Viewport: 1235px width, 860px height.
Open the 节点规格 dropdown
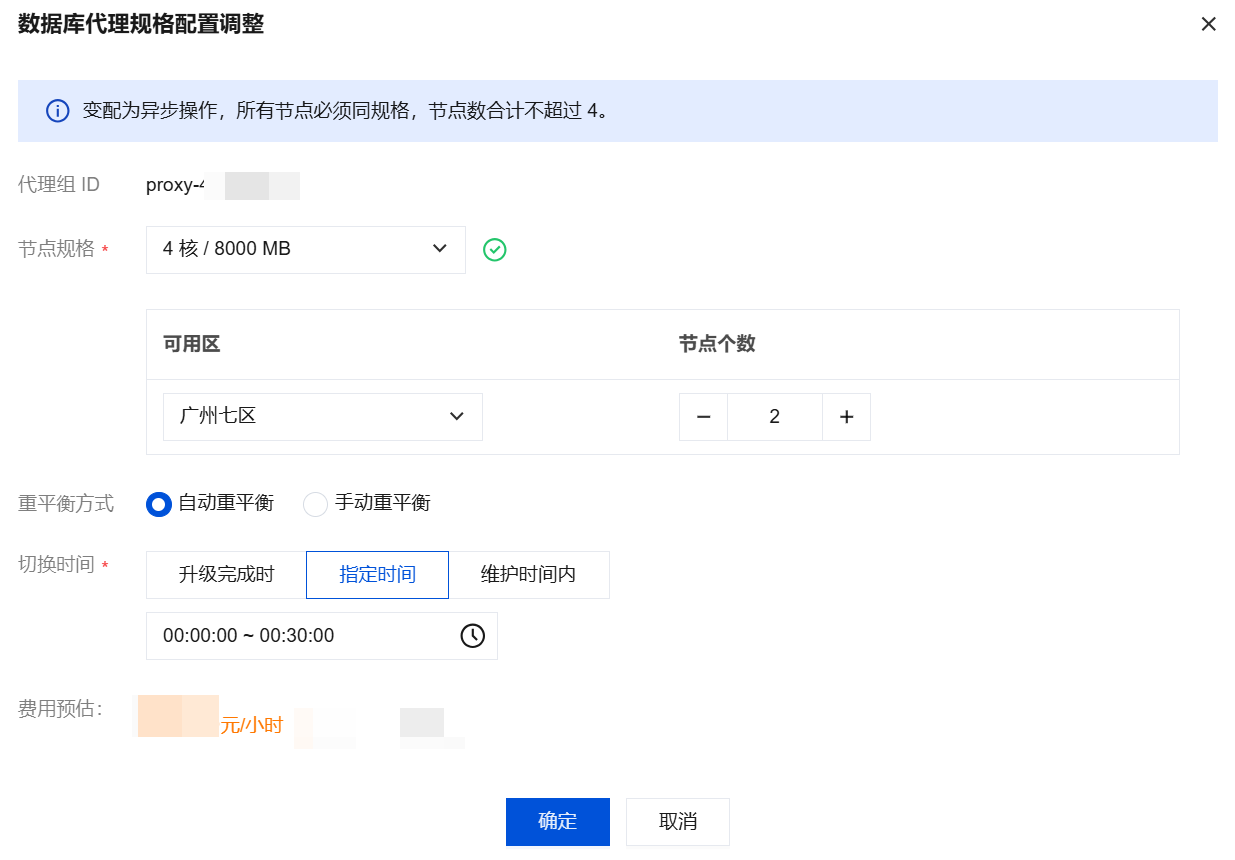(306, 249)
